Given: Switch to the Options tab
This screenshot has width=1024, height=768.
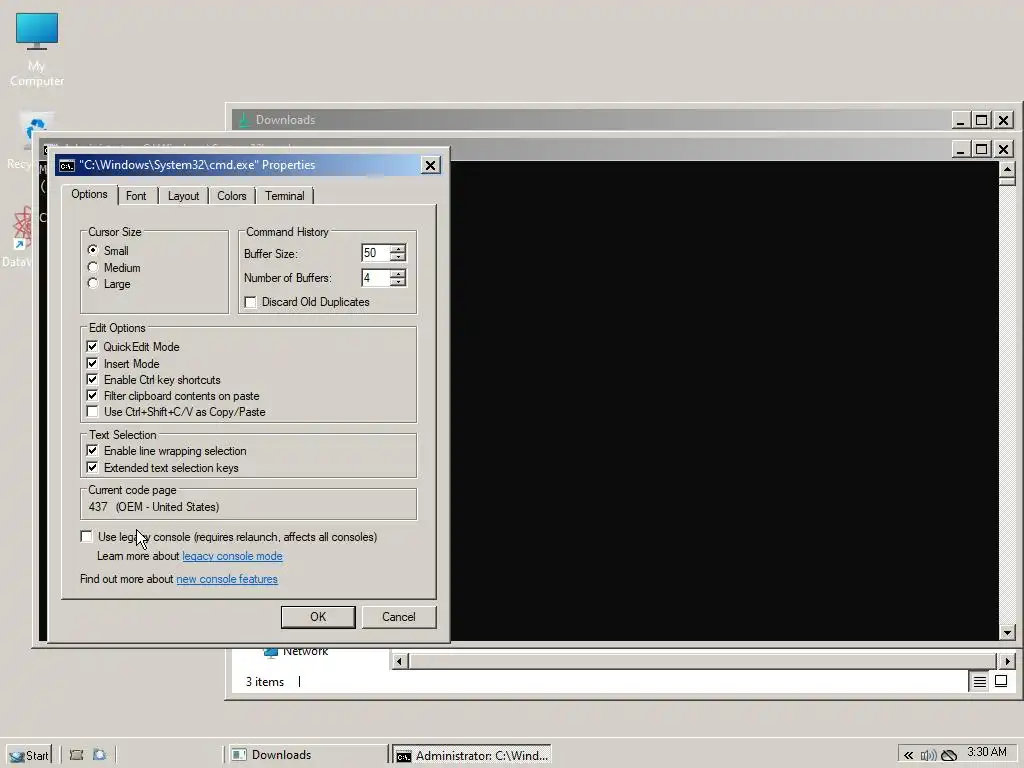Looking at the screenshot, I should (x=89, y=195).
